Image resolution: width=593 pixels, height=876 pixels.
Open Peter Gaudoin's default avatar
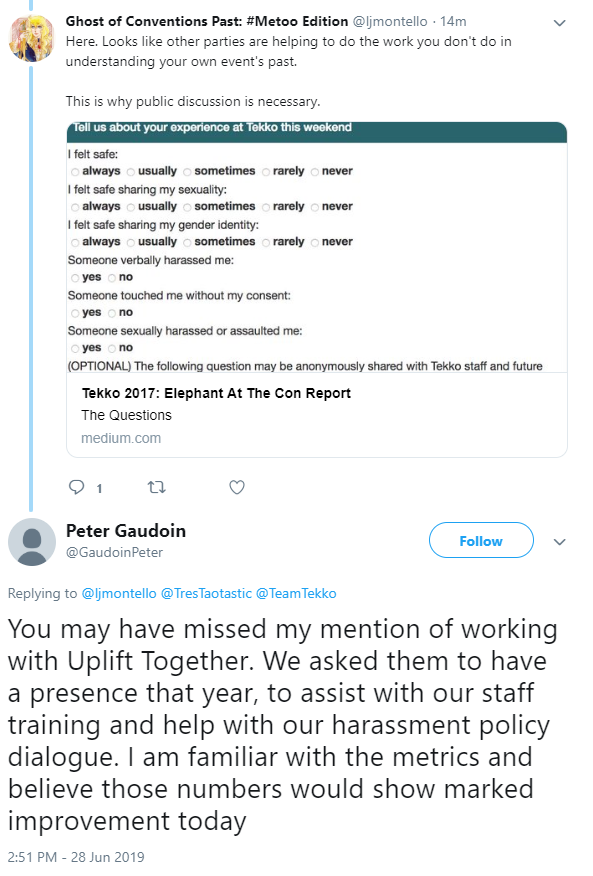click(x=32, y=542)
